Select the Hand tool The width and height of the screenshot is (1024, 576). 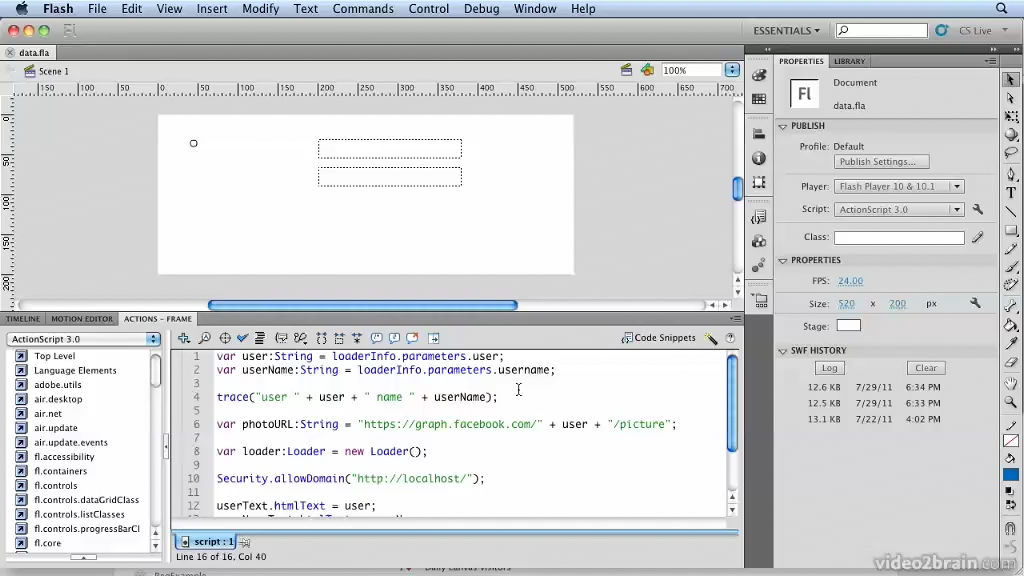point(1011,383)
